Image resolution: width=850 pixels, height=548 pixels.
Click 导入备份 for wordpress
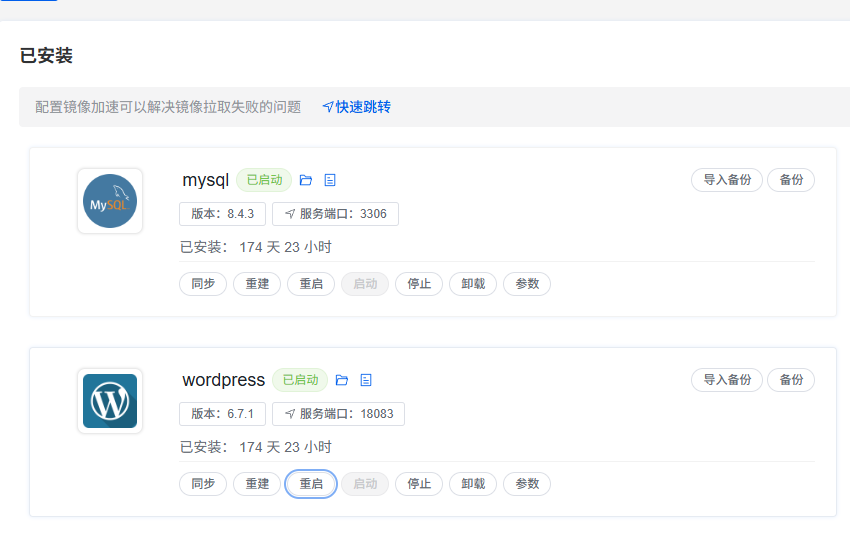[x=727, y=380]
